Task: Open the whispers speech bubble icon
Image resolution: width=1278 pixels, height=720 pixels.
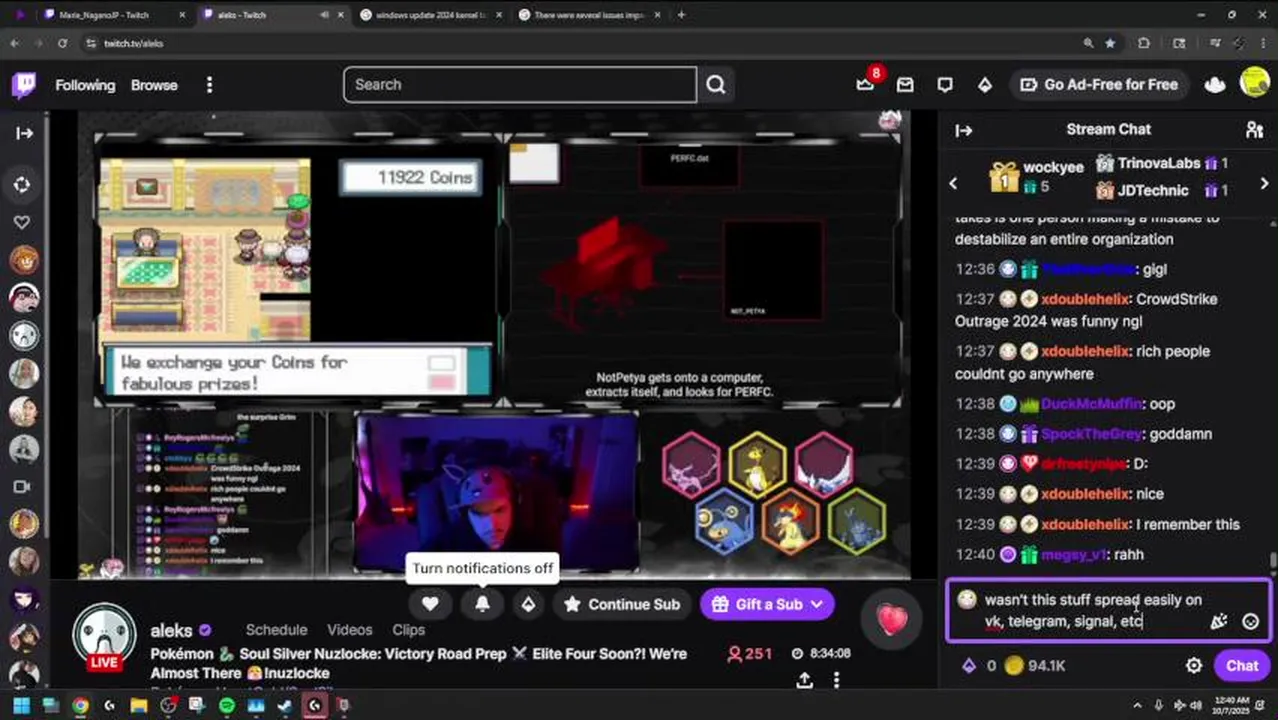Action: click(945, 85)
